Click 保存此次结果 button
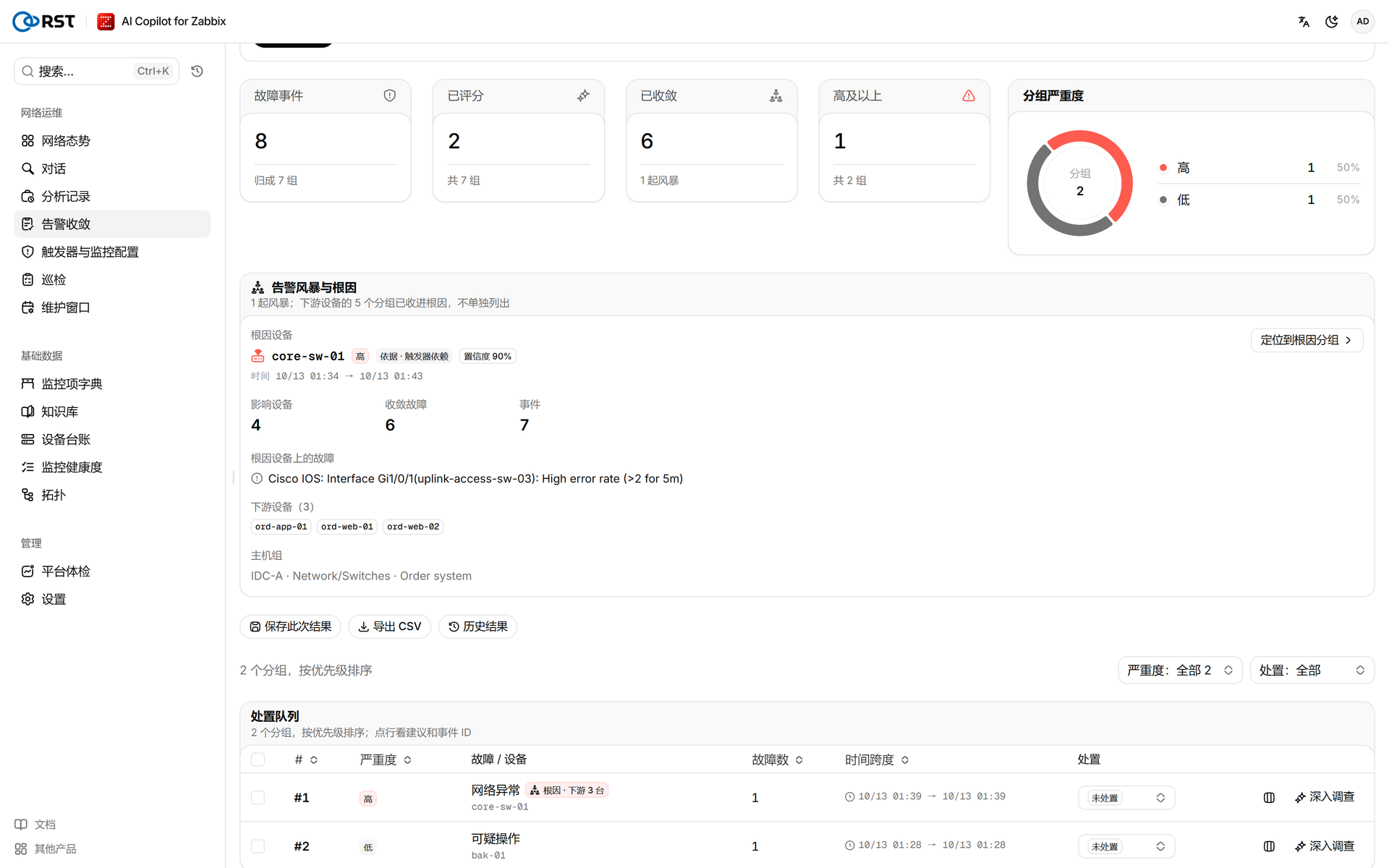The width and height of the screenshot is (1389, 868). [x=290, y=626]
